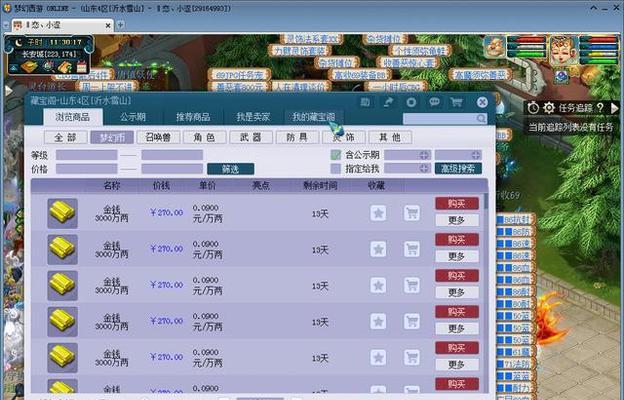Click 购买 on the first listing
The image size is (624, 400).
pyautogui.click(x=457, y=204)
